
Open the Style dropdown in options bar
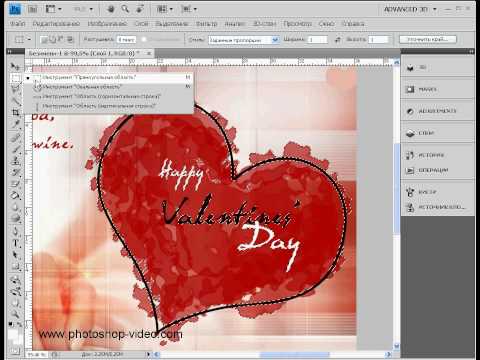click(244, 40)
